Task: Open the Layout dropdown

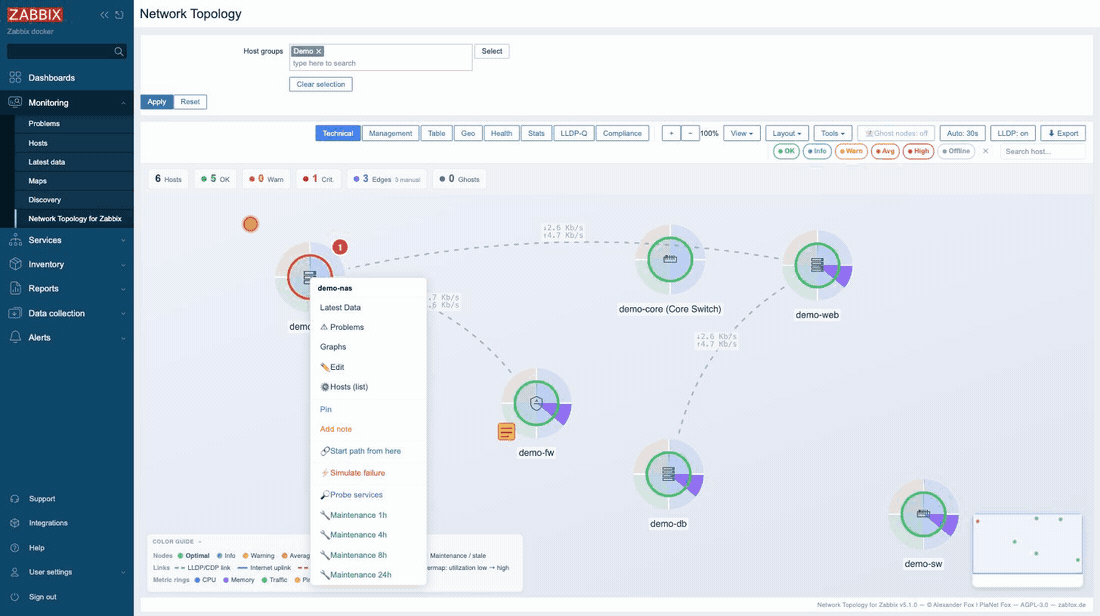Action: pyautogui.click(x=786, y=133)
